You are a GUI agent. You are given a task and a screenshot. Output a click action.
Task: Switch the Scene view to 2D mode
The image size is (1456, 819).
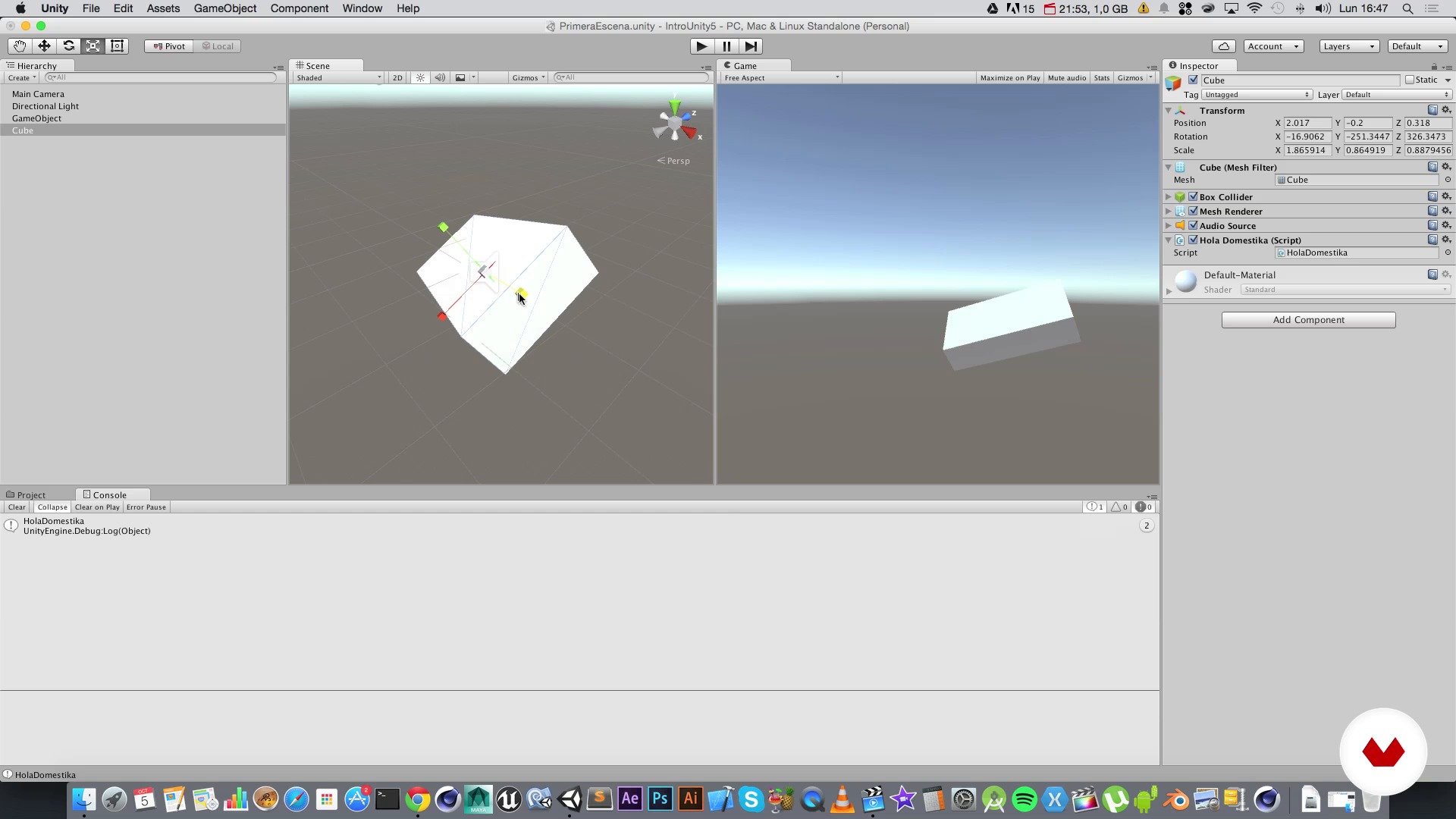click(x=397, y=77)
